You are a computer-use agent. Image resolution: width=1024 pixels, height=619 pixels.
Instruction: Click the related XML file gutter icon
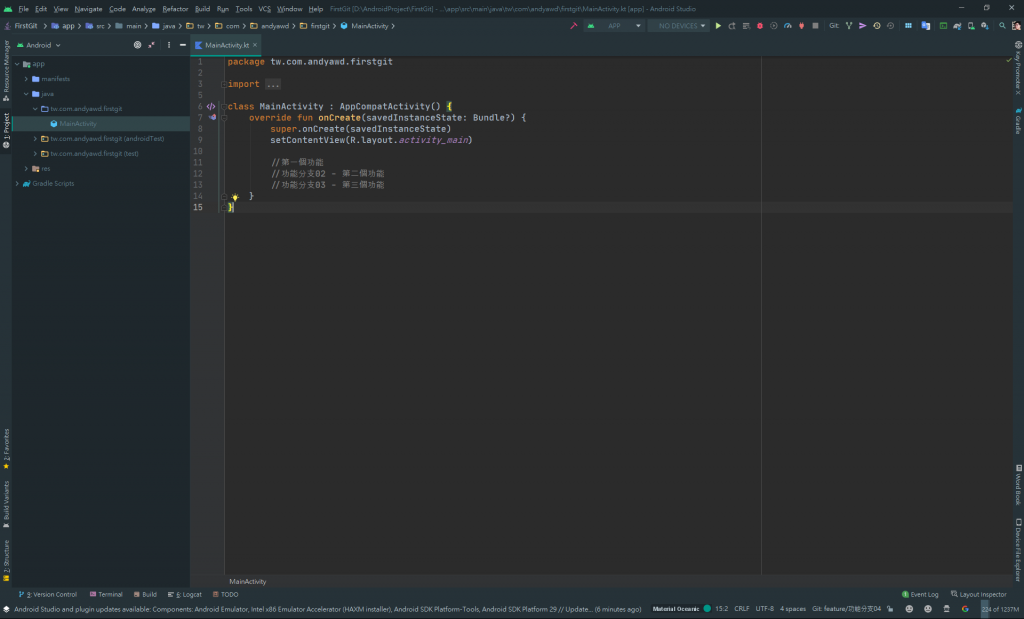(211, 106)
